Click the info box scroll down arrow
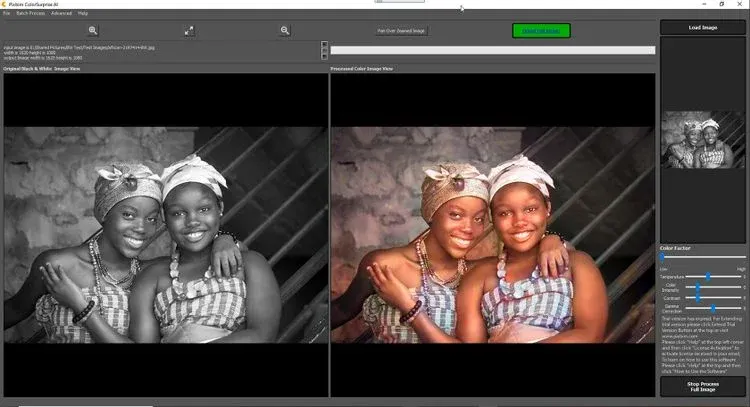Viewport: 750px width, 407px height. point(324,56)
